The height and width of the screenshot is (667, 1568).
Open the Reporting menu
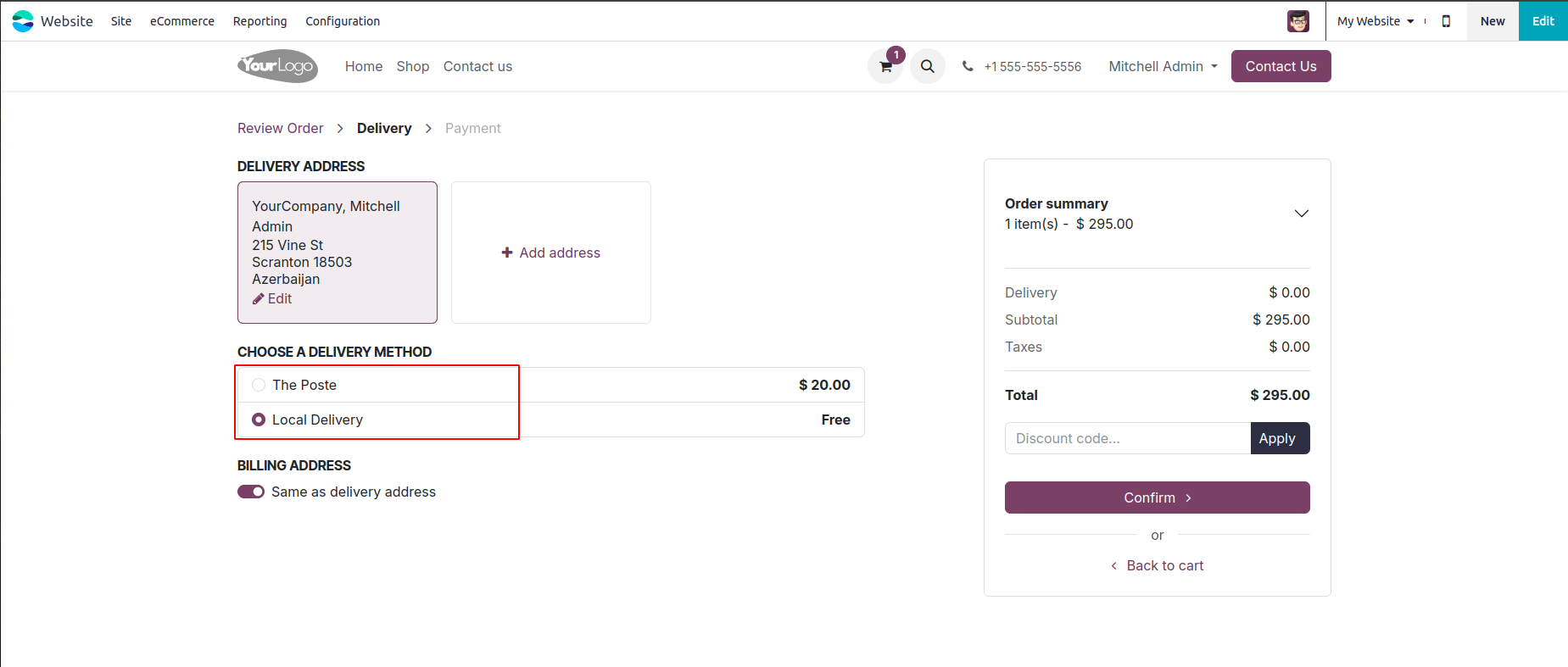259,21
